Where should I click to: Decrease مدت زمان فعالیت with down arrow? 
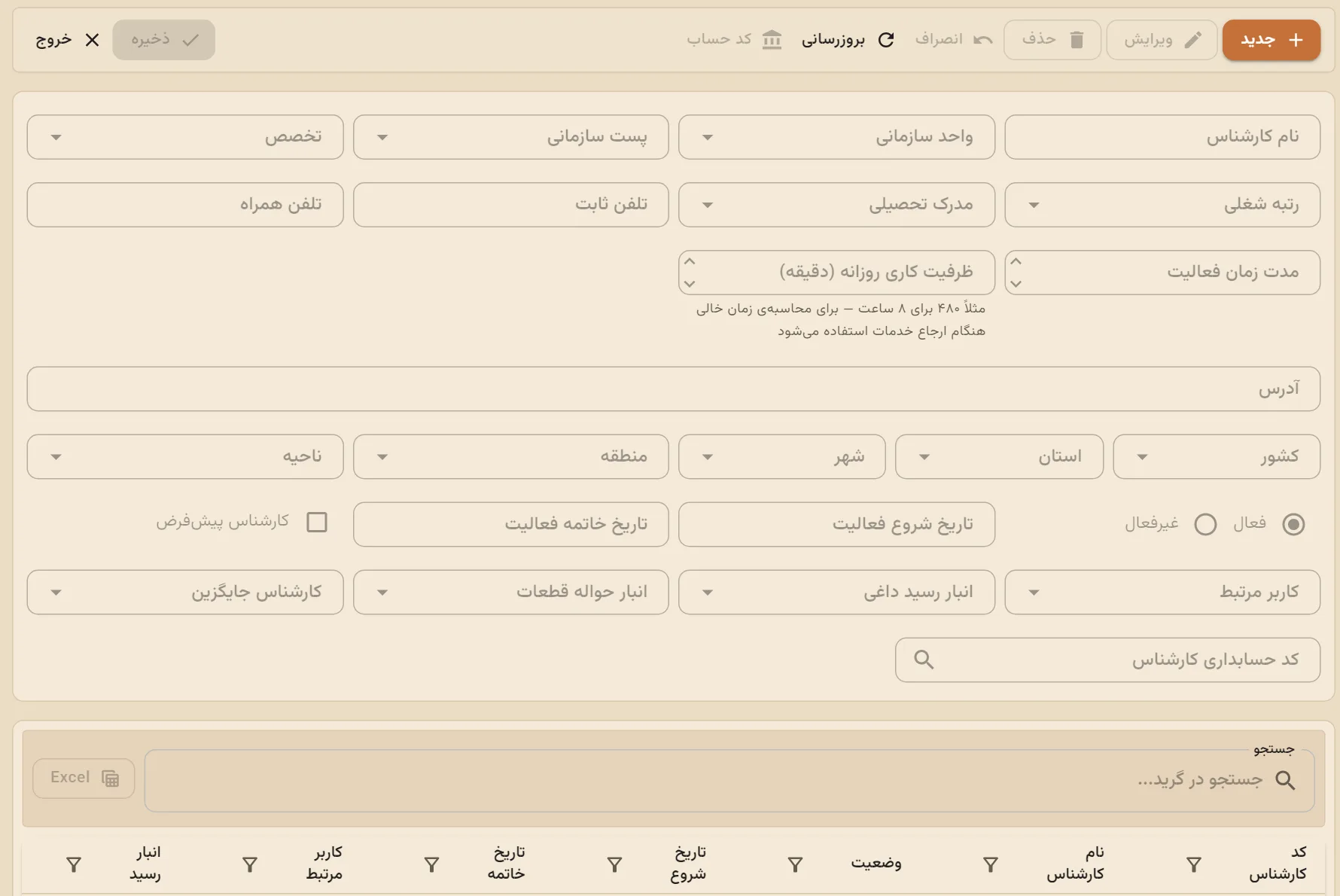1016,284
